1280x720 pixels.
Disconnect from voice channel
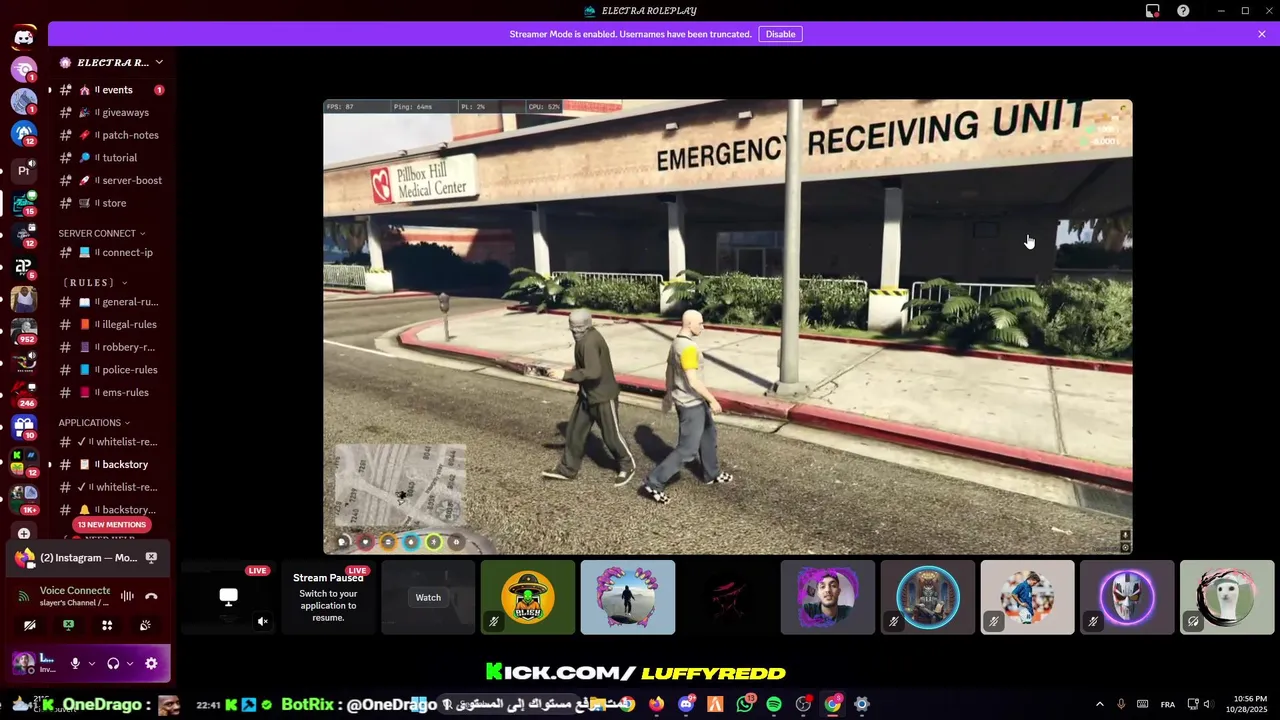(151, 596)
